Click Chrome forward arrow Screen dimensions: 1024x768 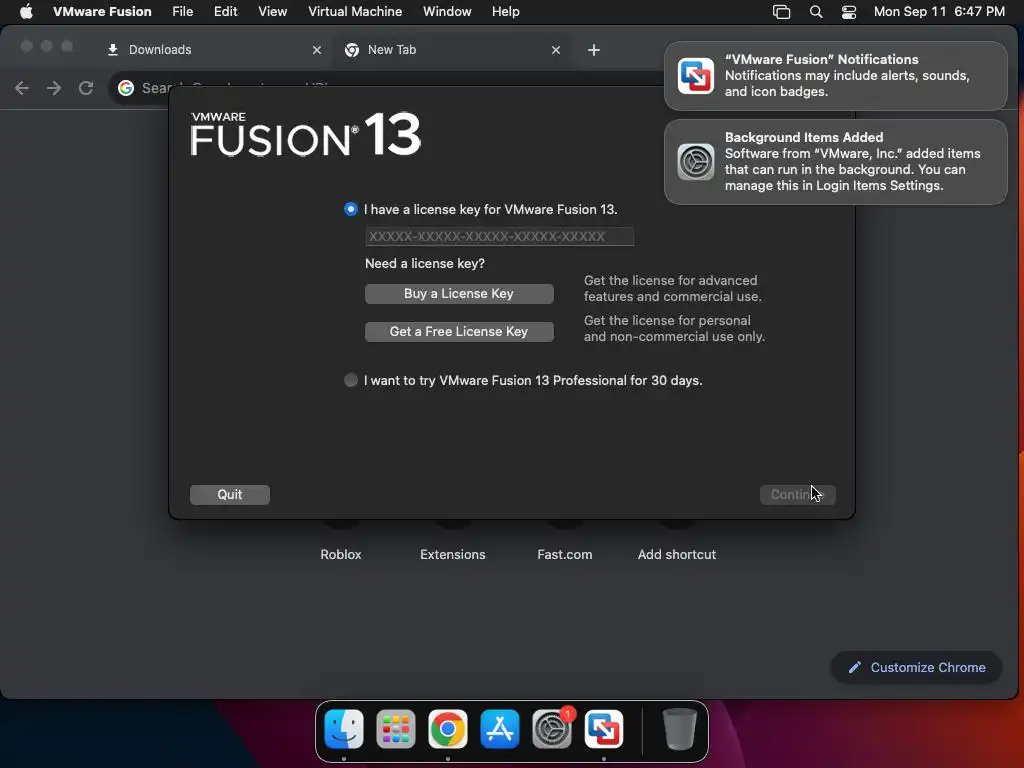(x=54, y=88)
